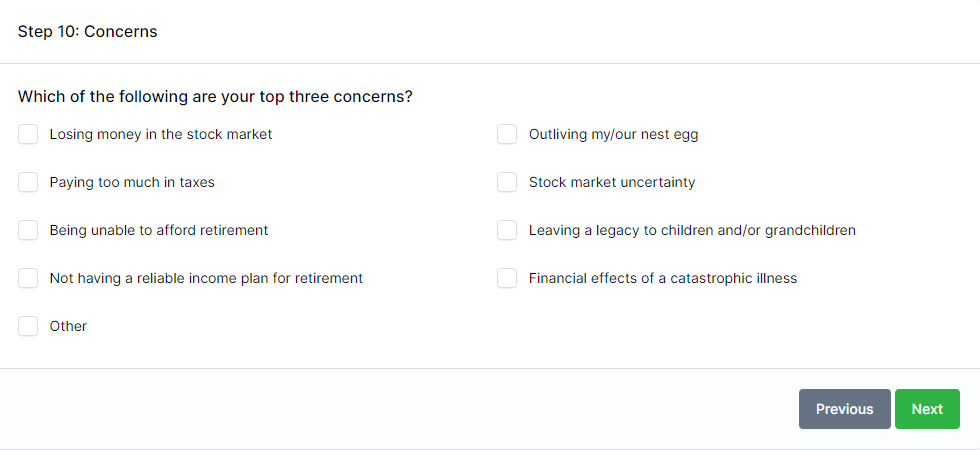Image resolution: width=980 pixels, height=450 pixels.
Task: Select the 'Being unable to afford retirement' checkbox
Action: click(28, 230)
